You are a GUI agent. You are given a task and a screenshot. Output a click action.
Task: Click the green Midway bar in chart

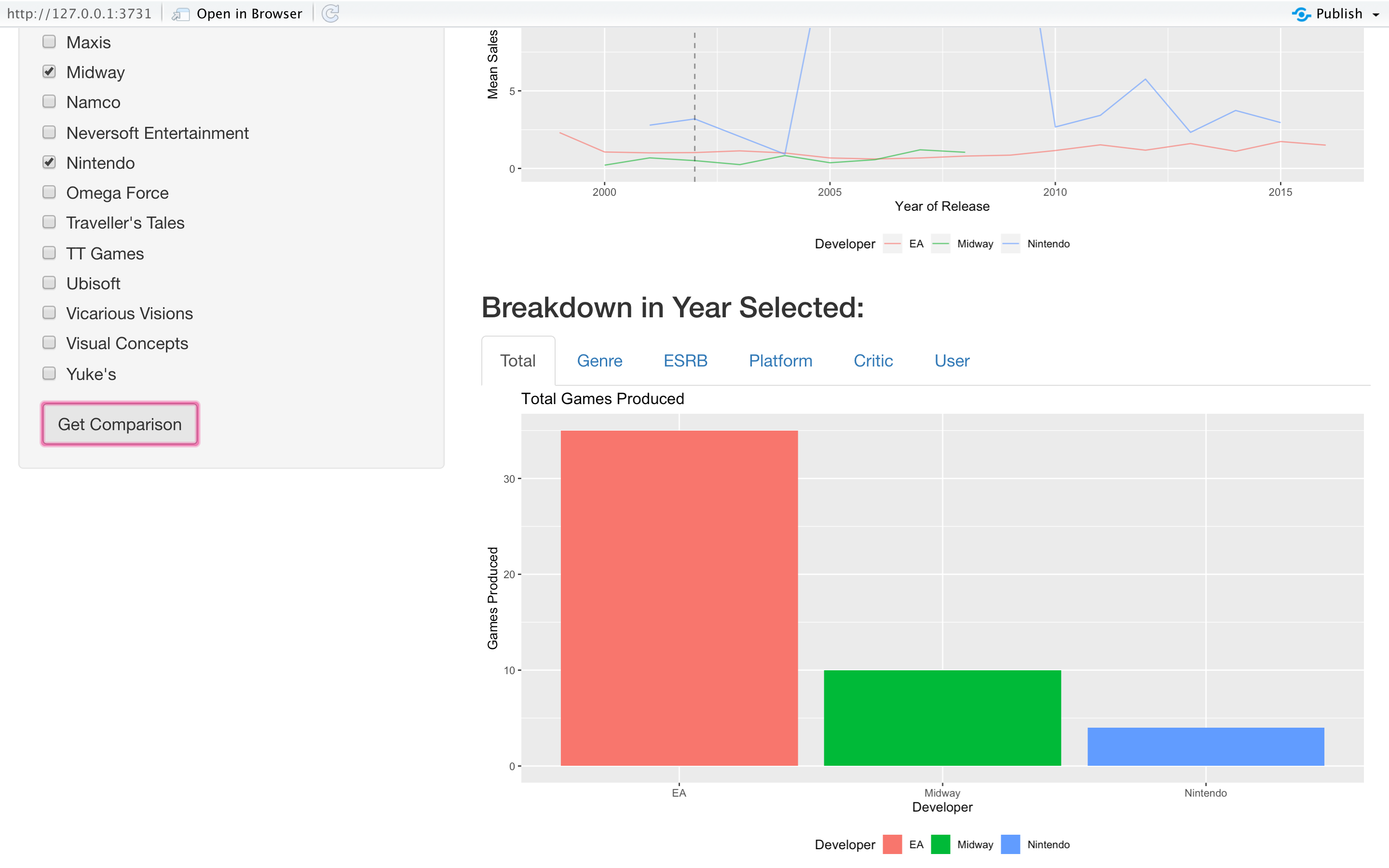pos(942,718)
